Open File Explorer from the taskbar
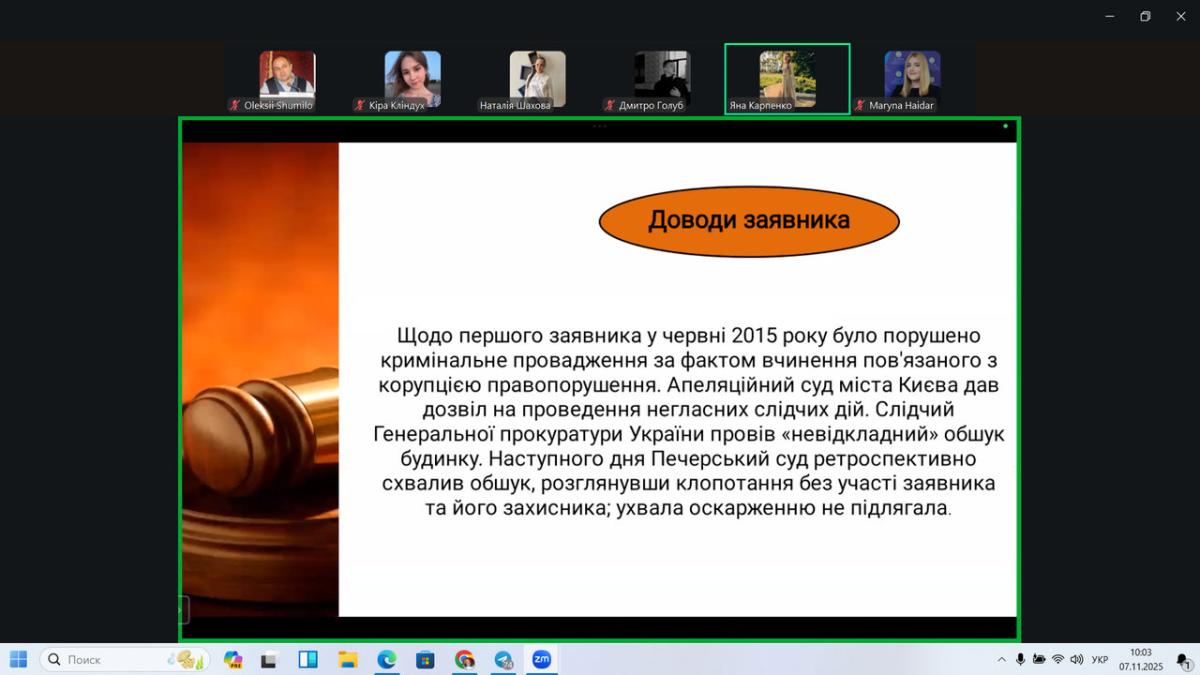The width and height of the screenshot is (1200, 675). point(347,660)
